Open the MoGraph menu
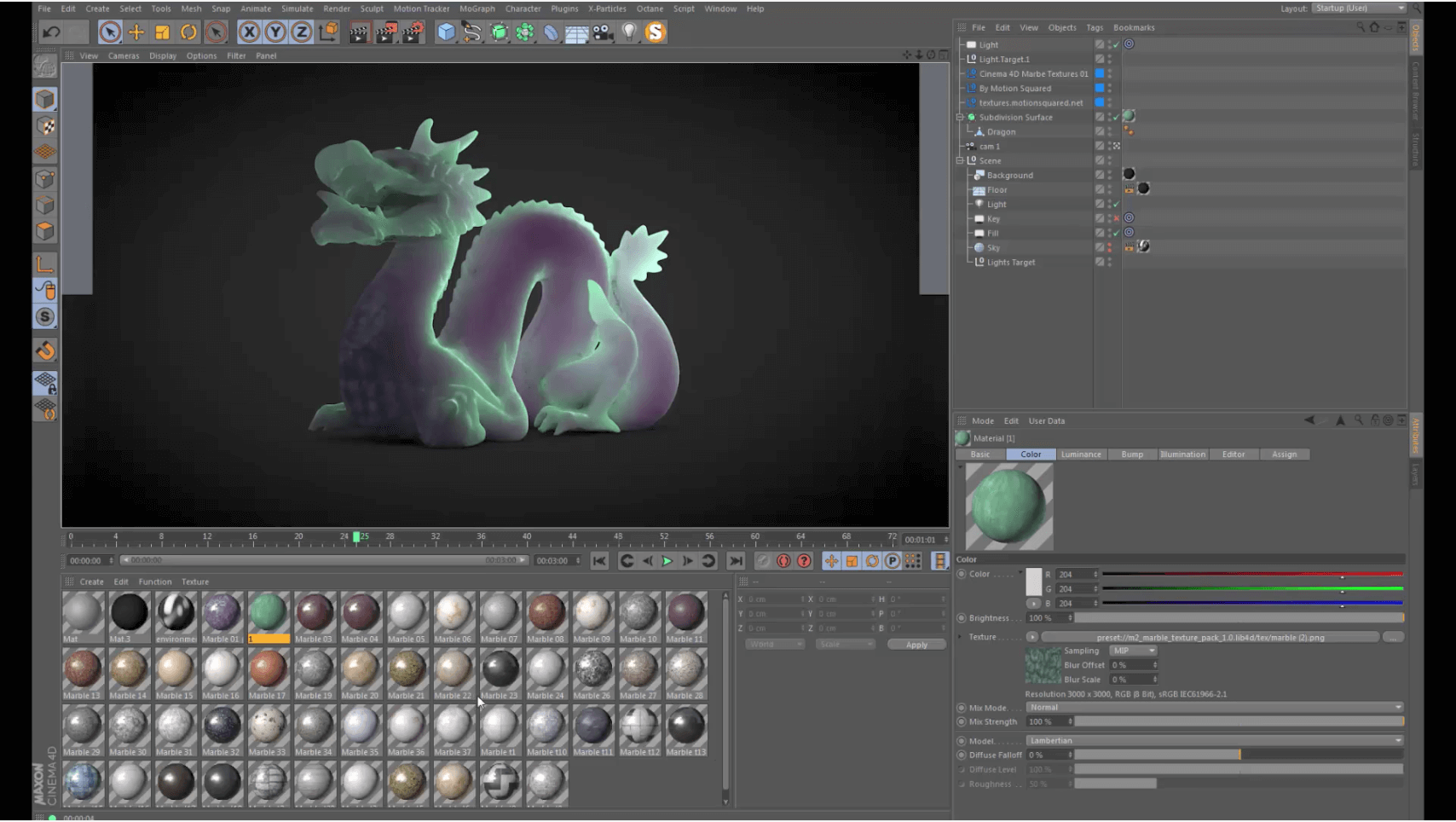1456x822 pixels. point(477,9)
